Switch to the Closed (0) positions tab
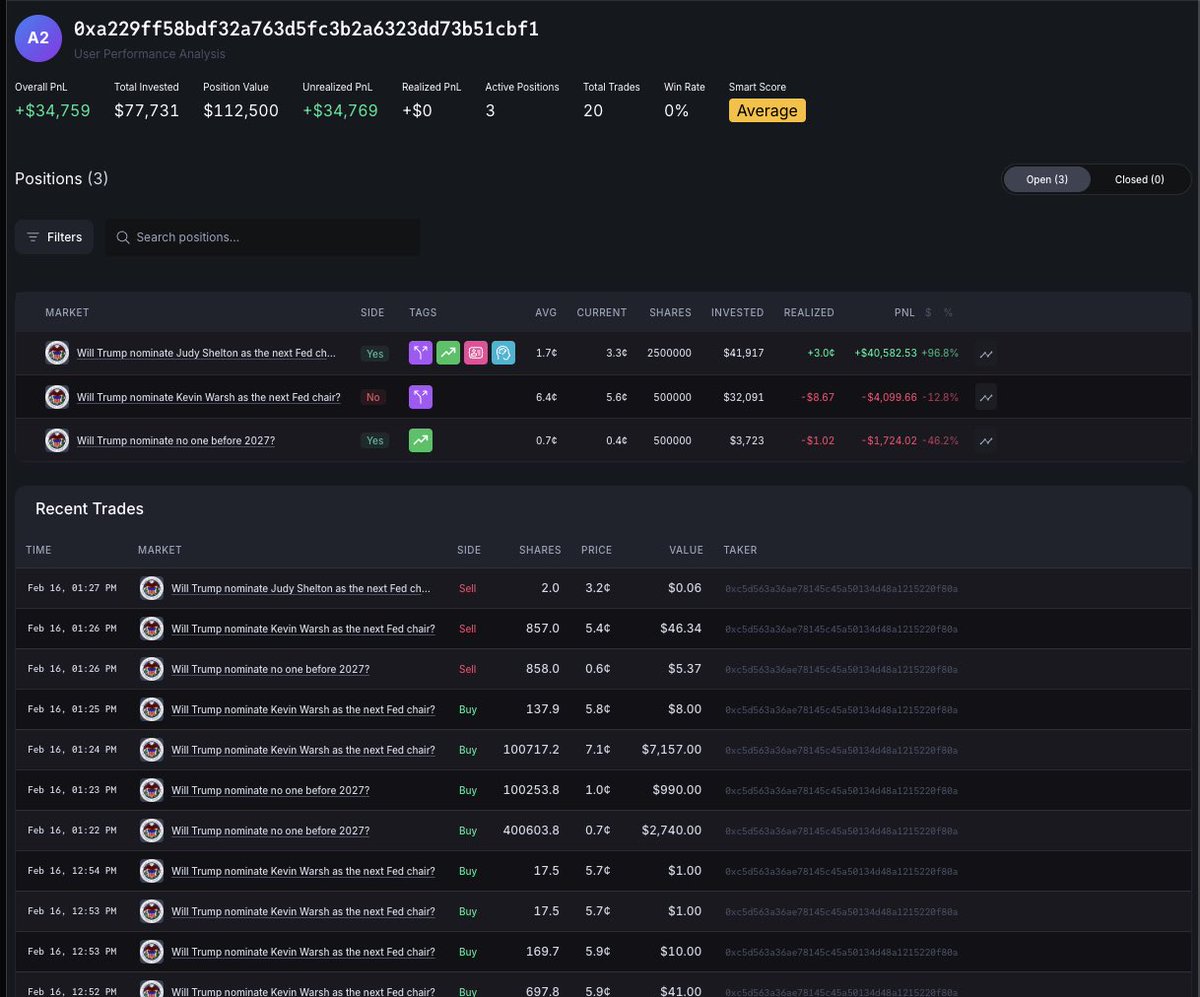 click(1139, 179)
